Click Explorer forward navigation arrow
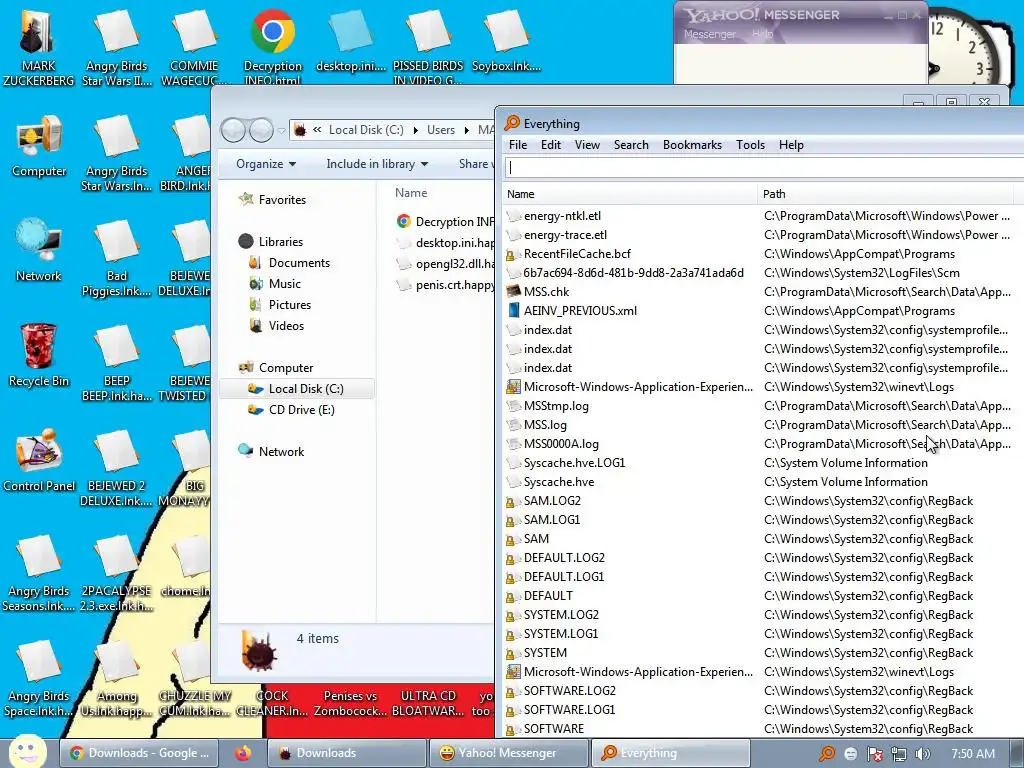Screen dimensions: 1024x768 point(261,131)
